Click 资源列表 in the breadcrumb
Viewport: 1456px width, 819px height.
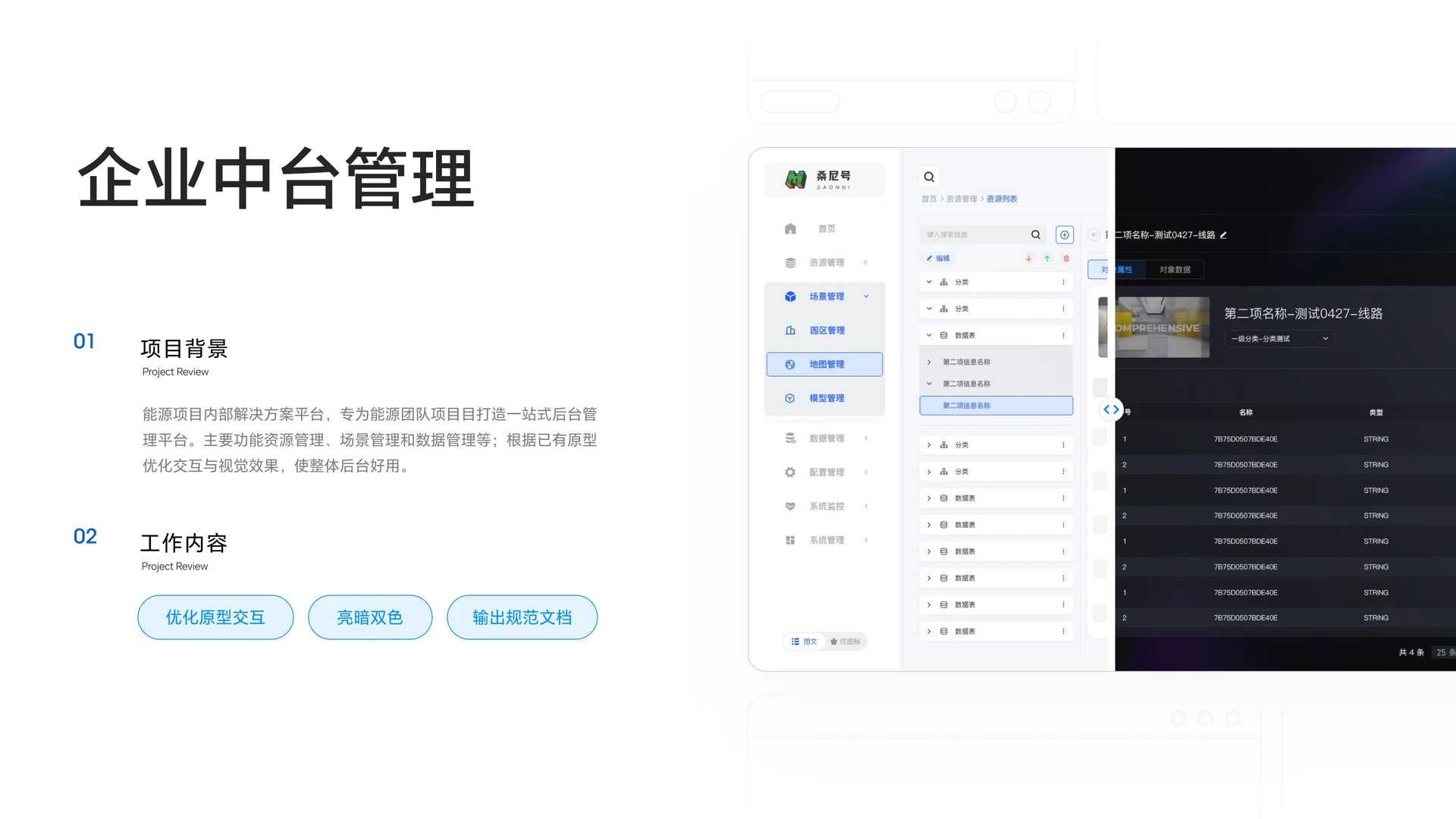click(x=1002, y=199)
